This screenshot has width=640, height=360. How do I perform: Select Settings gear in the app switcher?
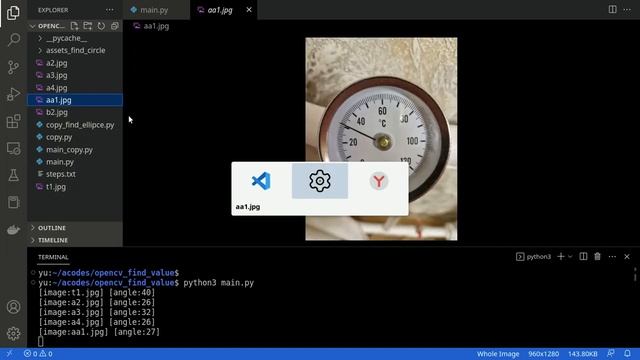click(320, 181)
